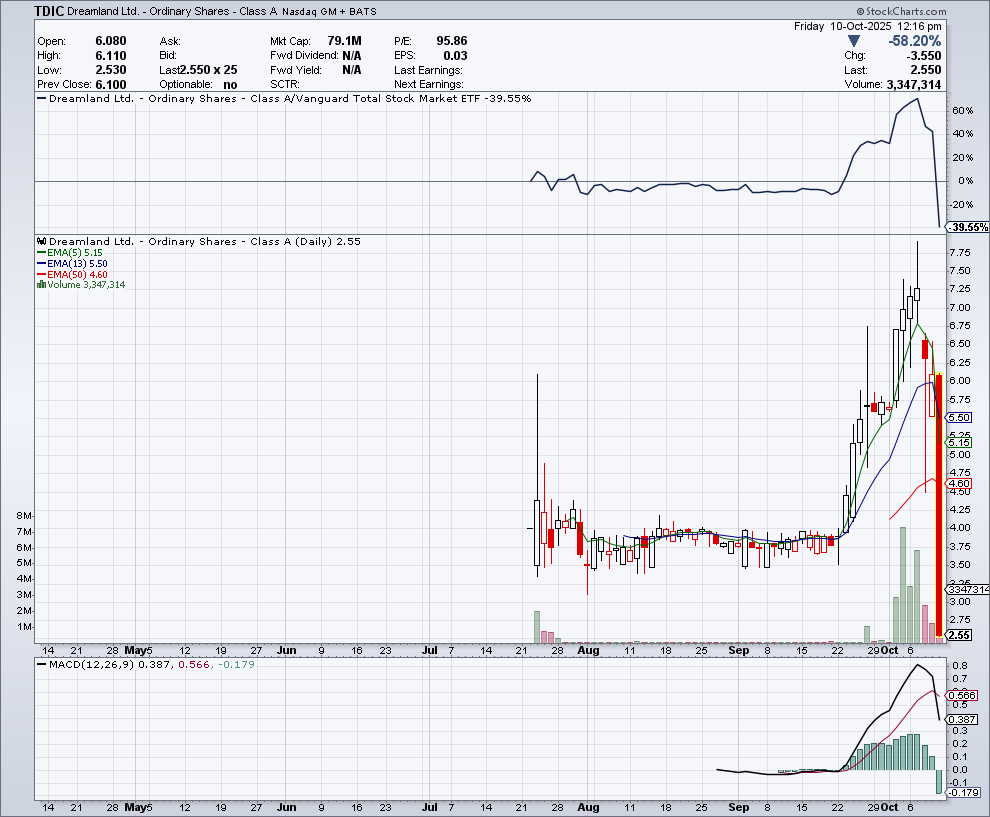Click the 60% axis label in performance panel
This screenshot has width=990, height=817.
tap(962, 110)
